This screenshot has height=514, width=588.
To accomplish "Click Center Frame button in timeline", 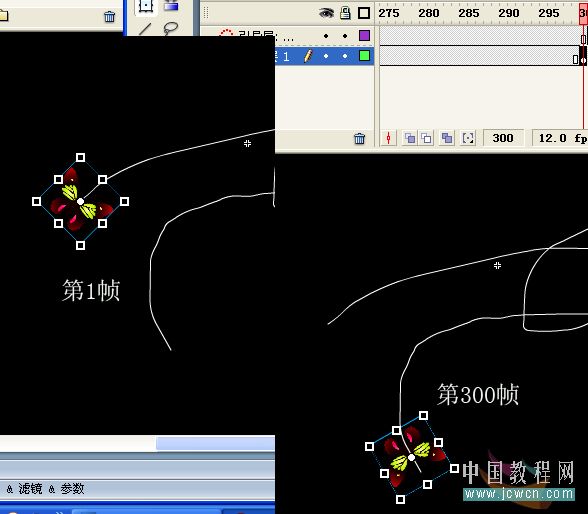I will [388, 138].
